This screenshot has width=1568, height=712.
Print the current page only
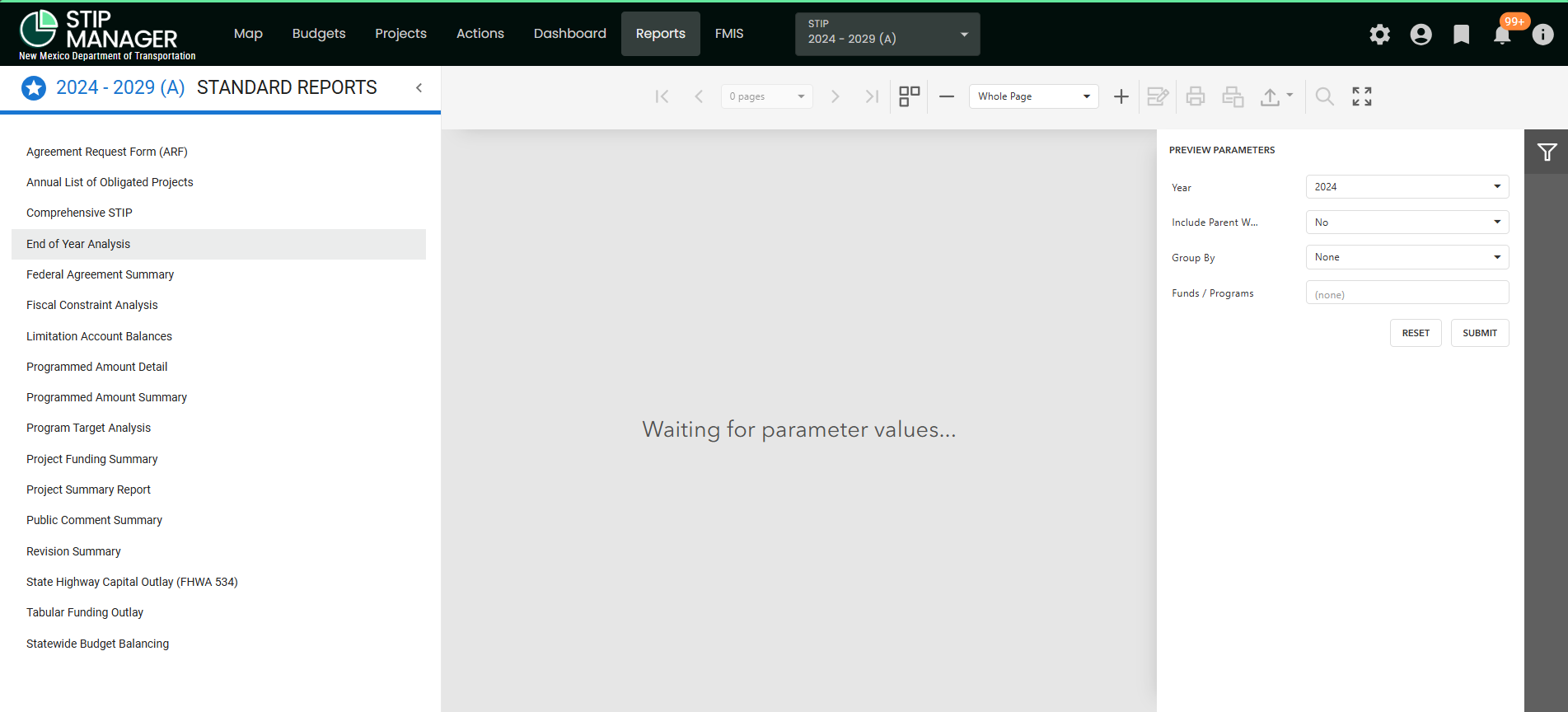1233,96
